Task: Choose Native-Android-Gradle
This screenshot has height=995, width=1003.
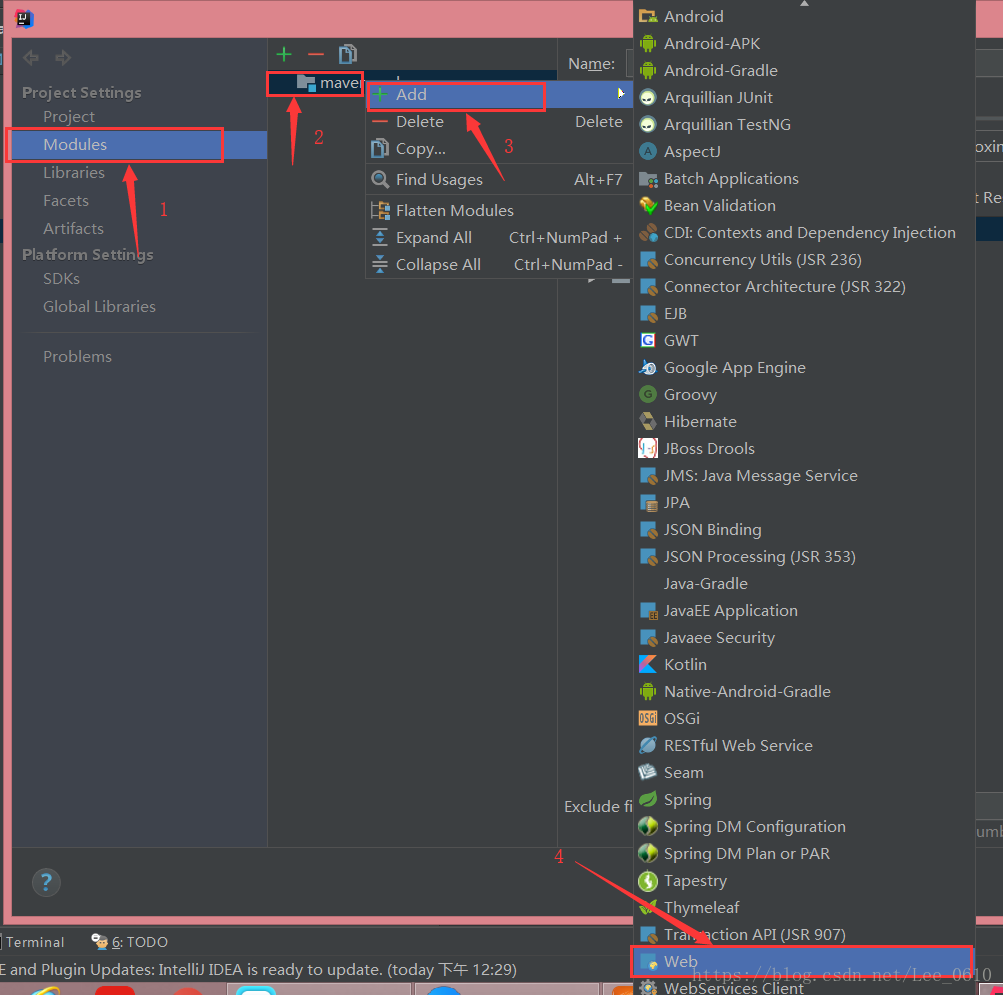Action: click(804, 691)
